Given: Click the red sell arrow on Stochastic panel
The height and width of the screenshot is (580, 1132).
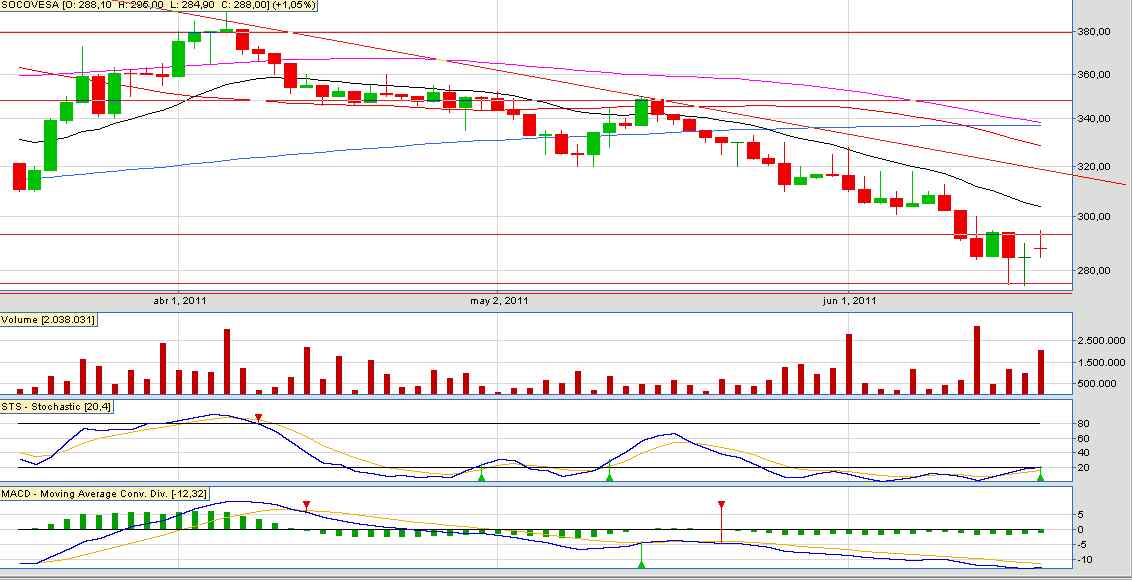Looking at the screenshot, I should tap(258, 417).
